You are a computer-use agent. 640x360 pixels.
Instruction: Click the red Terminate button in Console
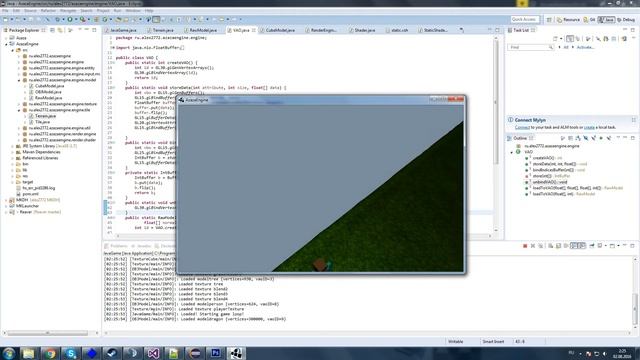(x=525, y=246)
